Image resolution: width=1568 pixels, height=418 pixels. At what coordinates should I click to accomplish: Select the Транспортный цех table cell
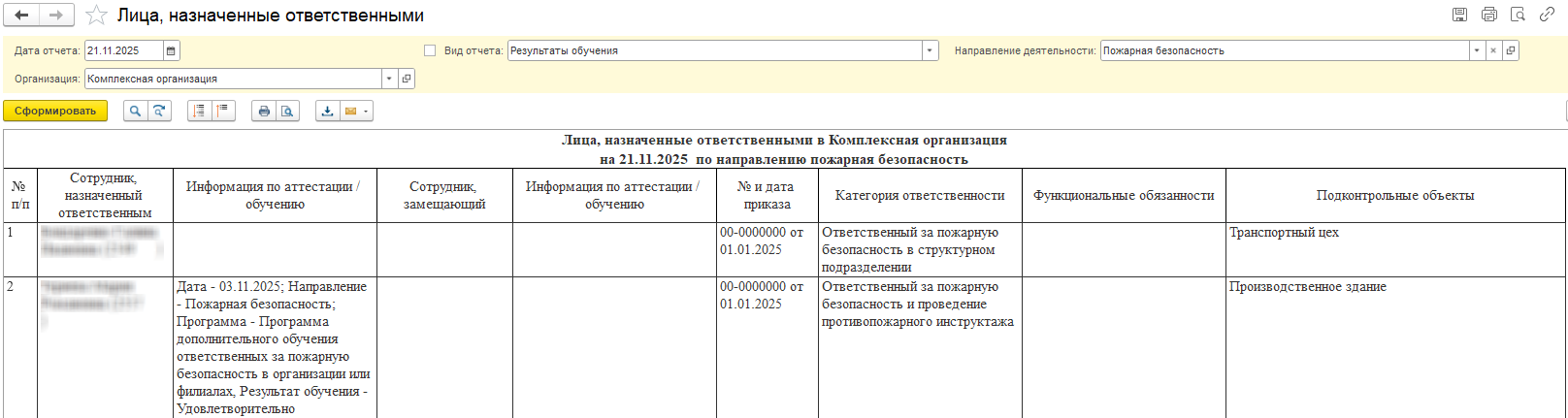click(1394, 249)
